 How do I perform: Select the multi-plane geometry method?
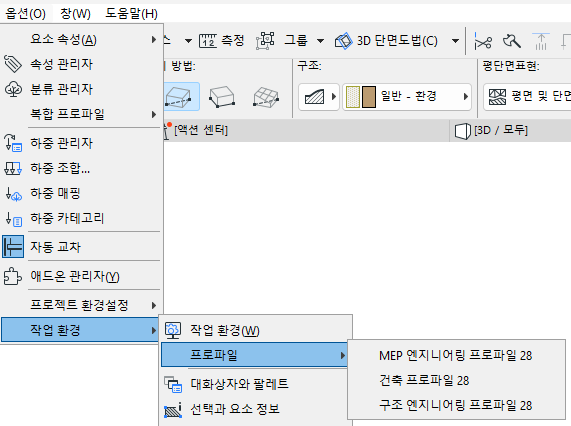pyautogui.click(x=266, y=96)
